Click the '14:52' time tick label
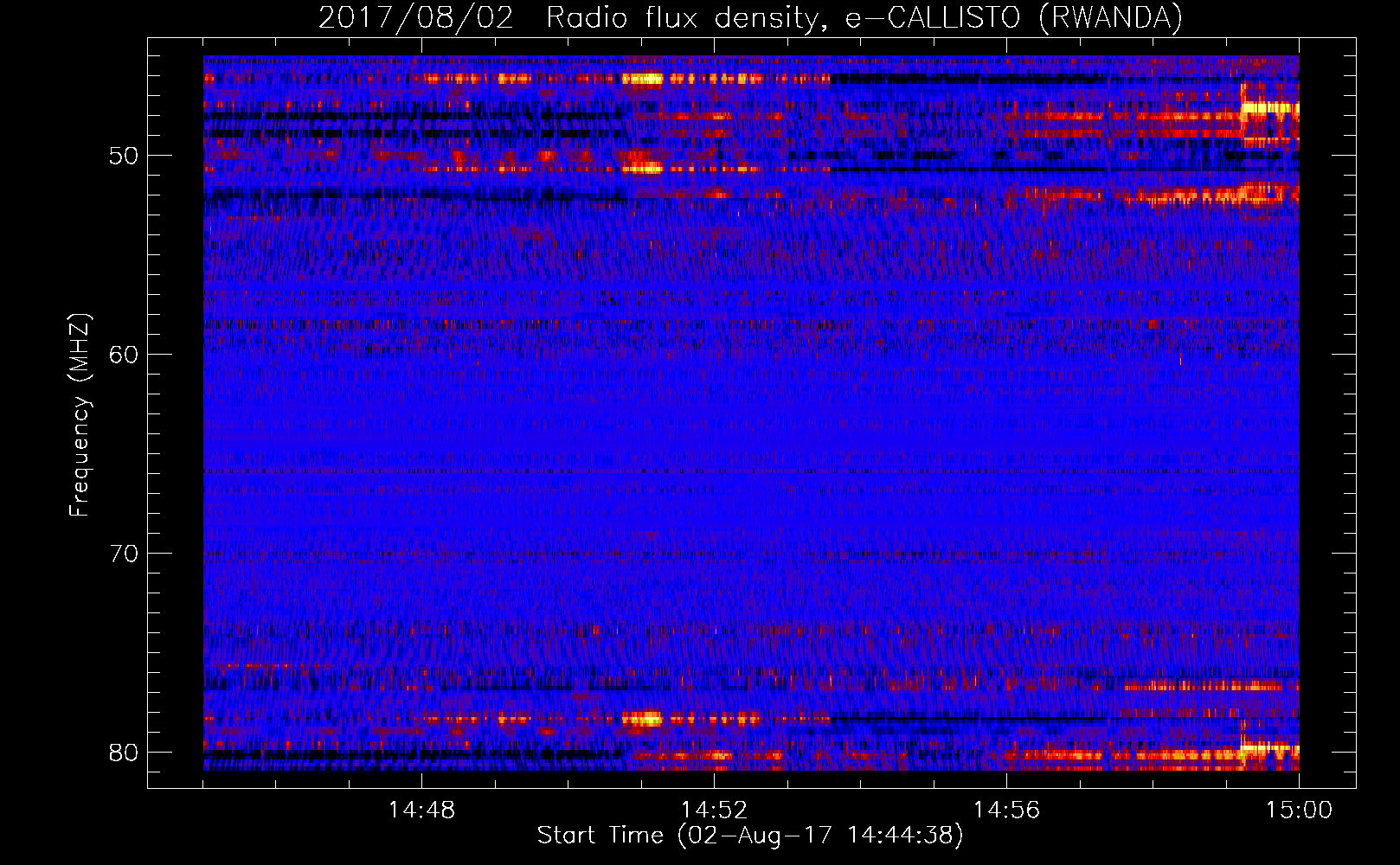This screenshot has height=865, width=1400. click(x=714, y=811)
